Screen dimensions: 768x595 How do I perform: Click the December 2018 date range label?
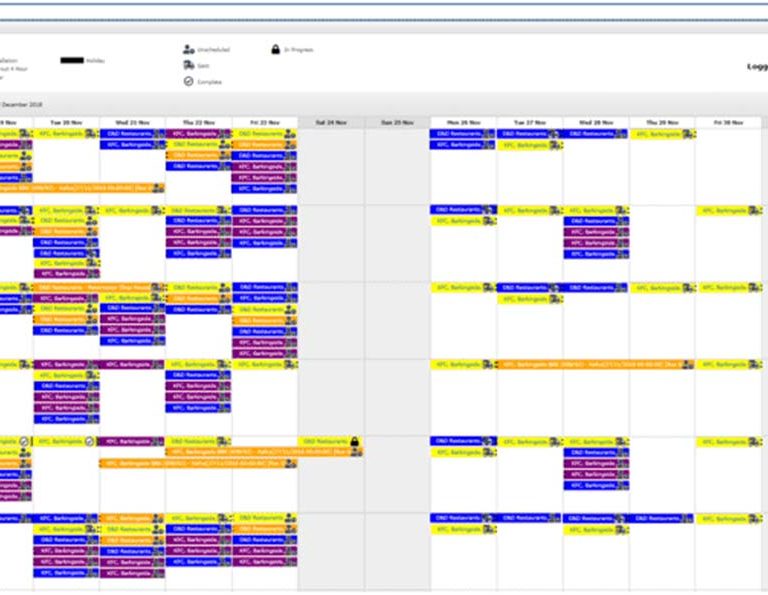pyautogui.click(x=22, y=104)
